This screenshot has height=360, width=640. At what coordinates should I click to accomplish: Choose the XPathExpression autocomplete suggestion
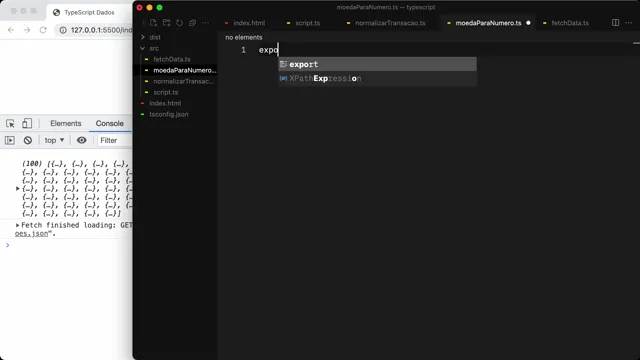377,78
